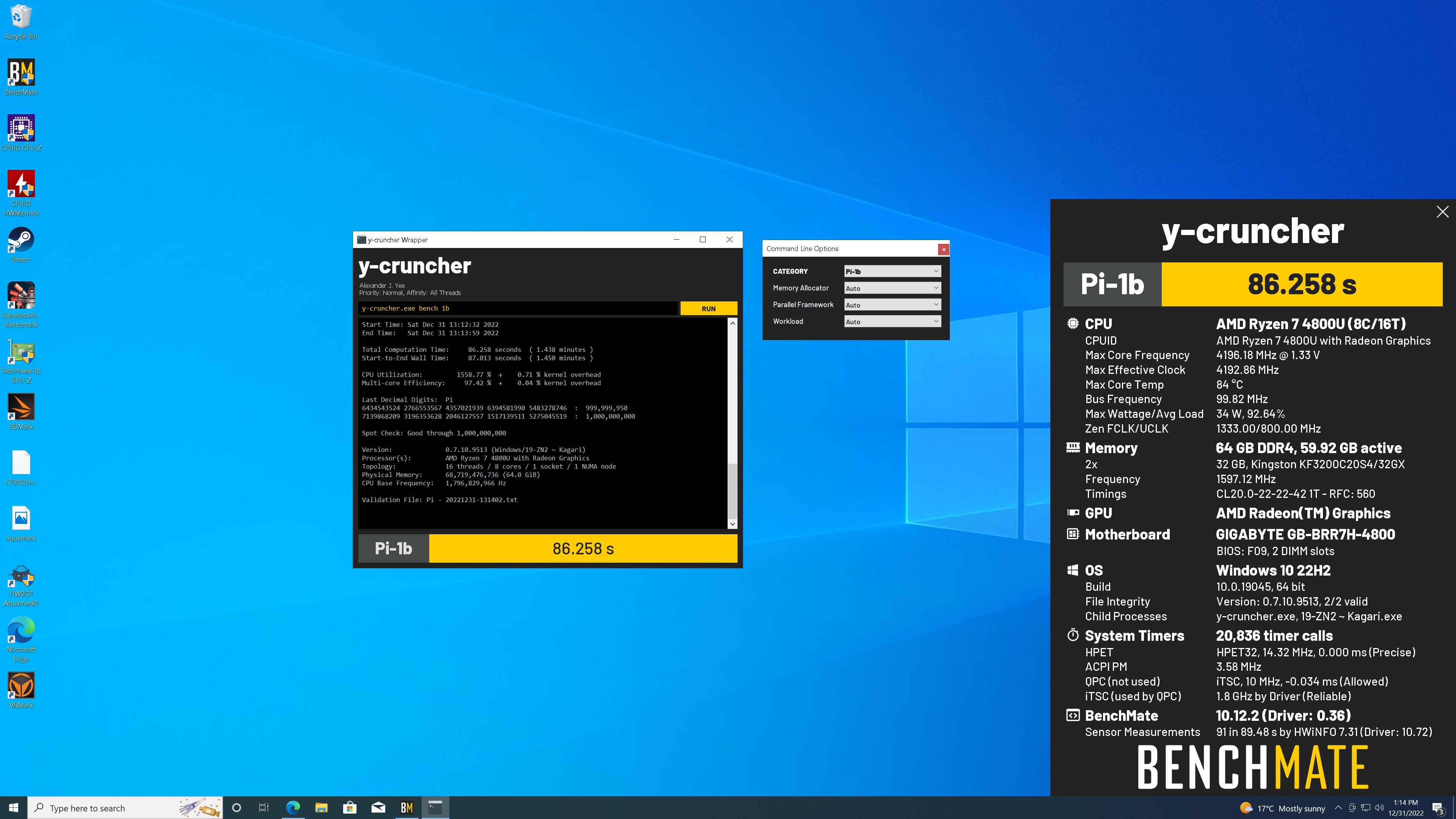Switch to BenchMate in the taskbar
The image size is (1456, 819).
[407, 808]
